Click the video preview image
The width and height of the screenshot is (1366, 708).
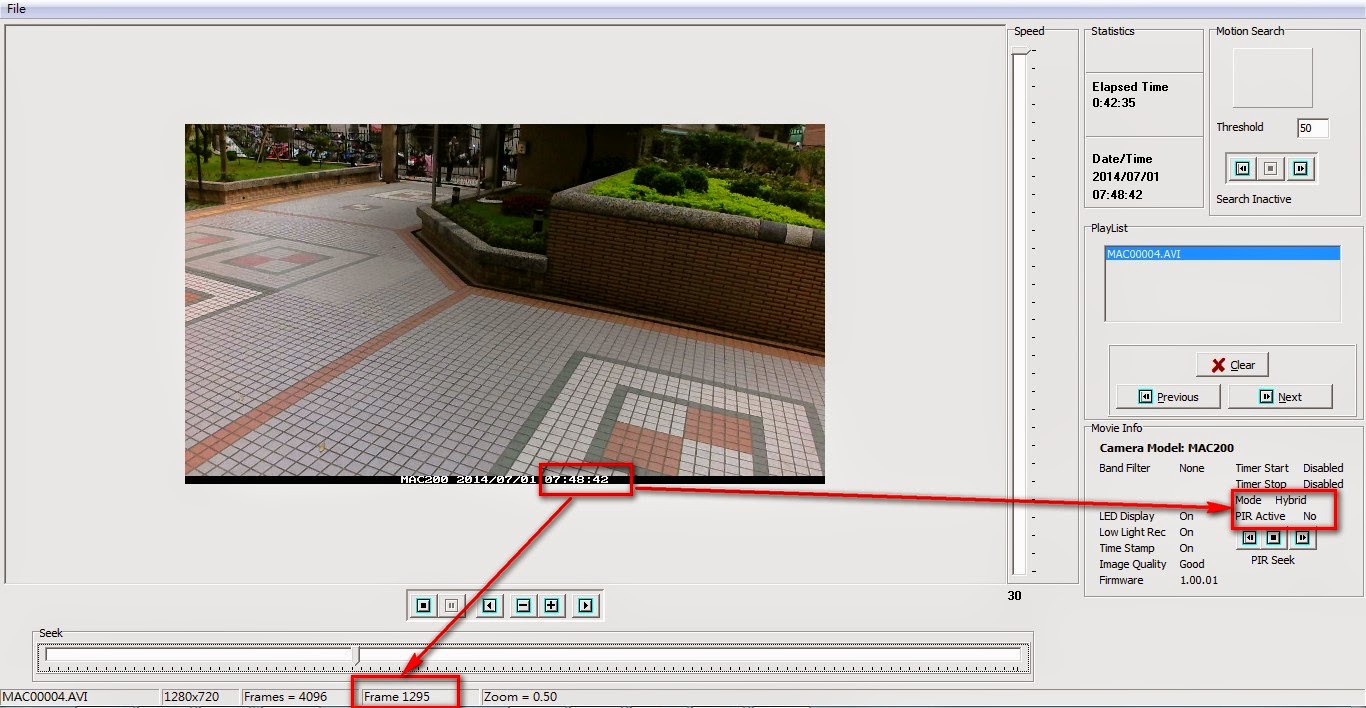[x=505, y=304]
